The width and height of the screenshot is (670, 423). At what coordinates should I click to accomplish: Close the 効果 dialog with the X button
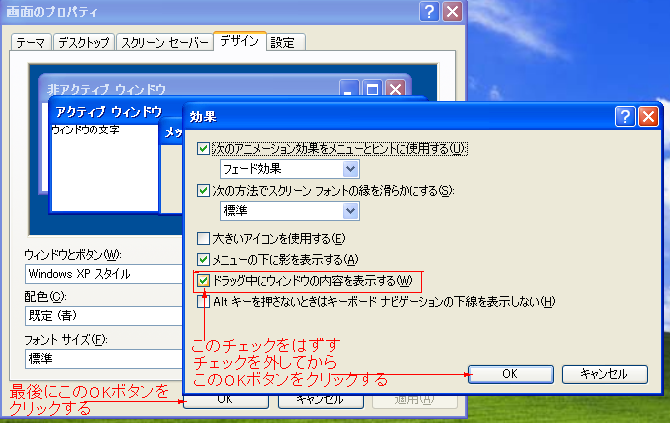pos(648,116)
